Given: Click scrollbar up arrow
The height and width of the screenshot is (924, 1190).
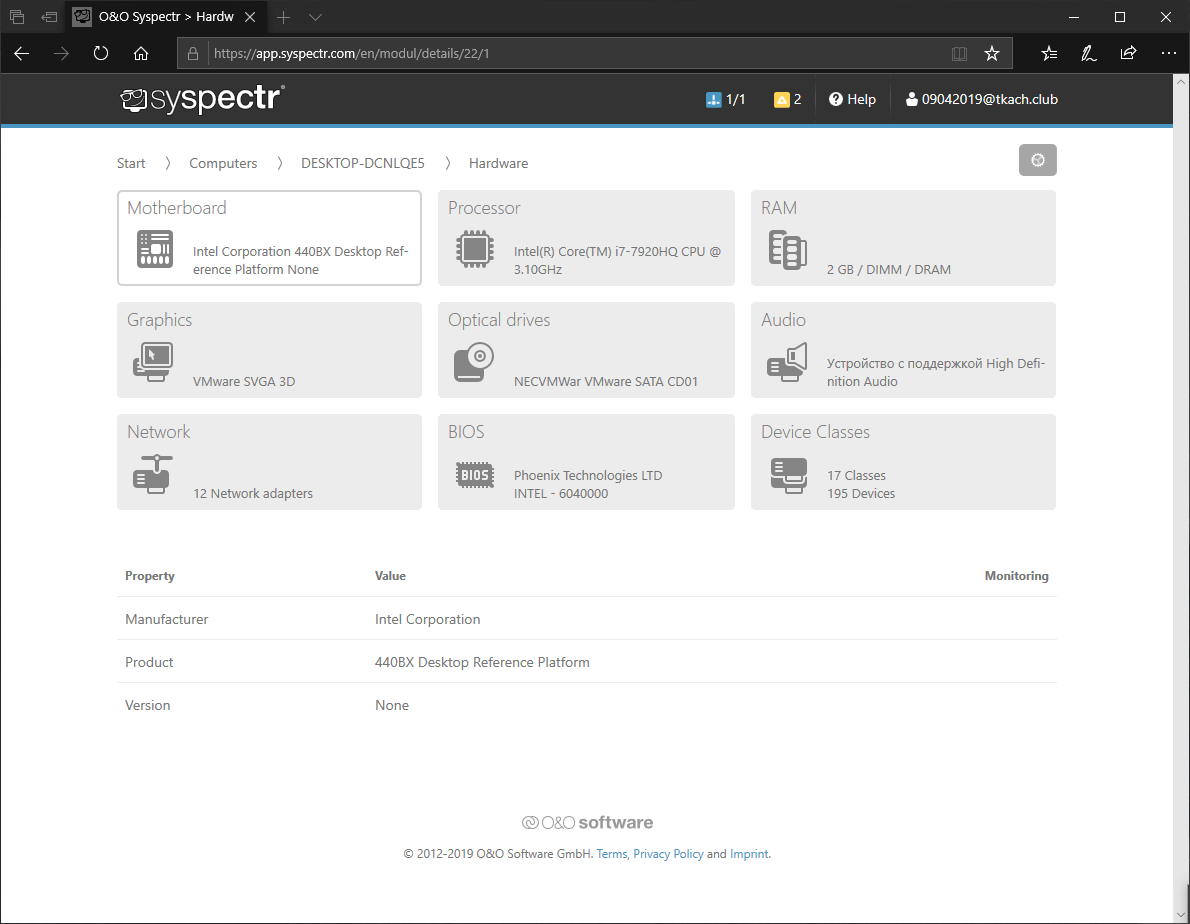Looking at the screenshot, I should pos(1181,80).
